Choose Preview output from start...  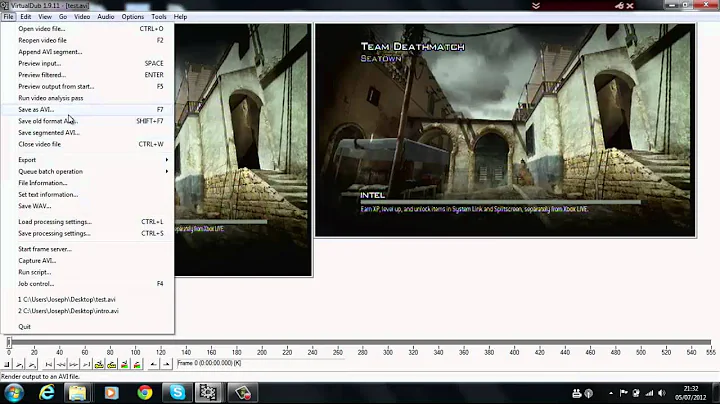87,86
